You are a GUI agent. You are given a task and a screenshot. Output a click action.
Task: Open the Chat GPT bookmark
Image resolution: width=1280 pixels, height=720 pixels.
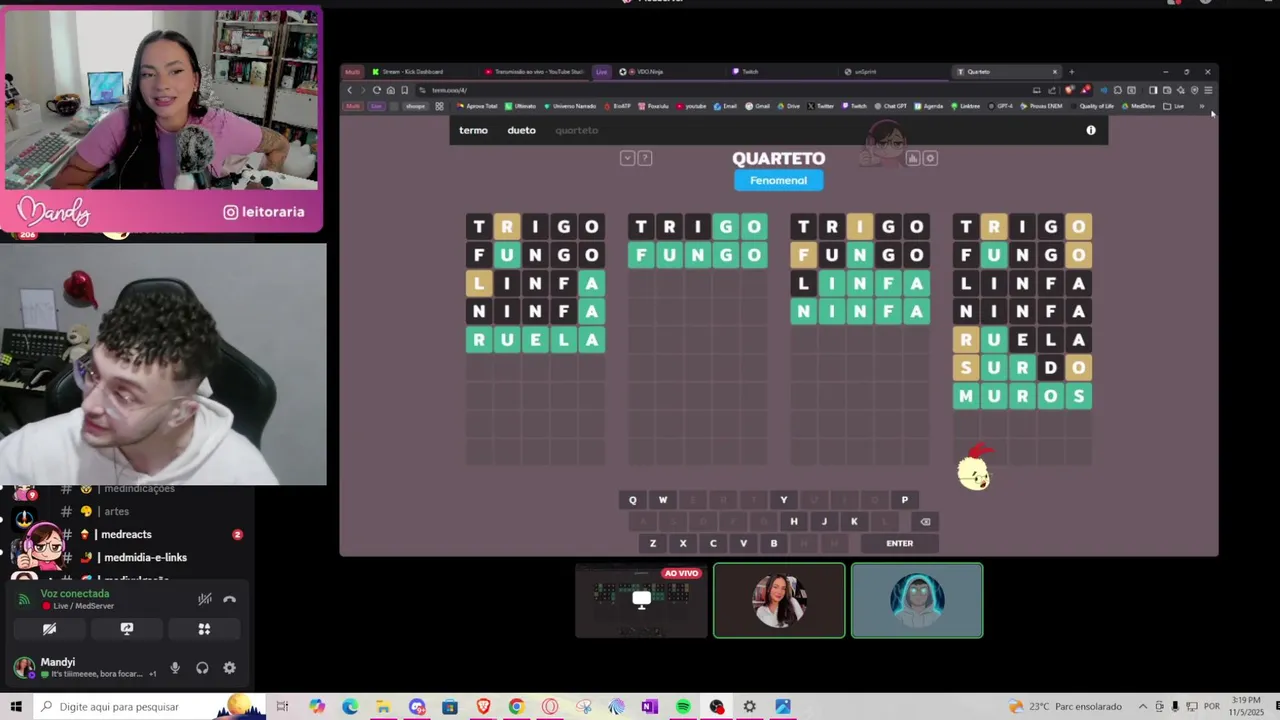[892, 106]
